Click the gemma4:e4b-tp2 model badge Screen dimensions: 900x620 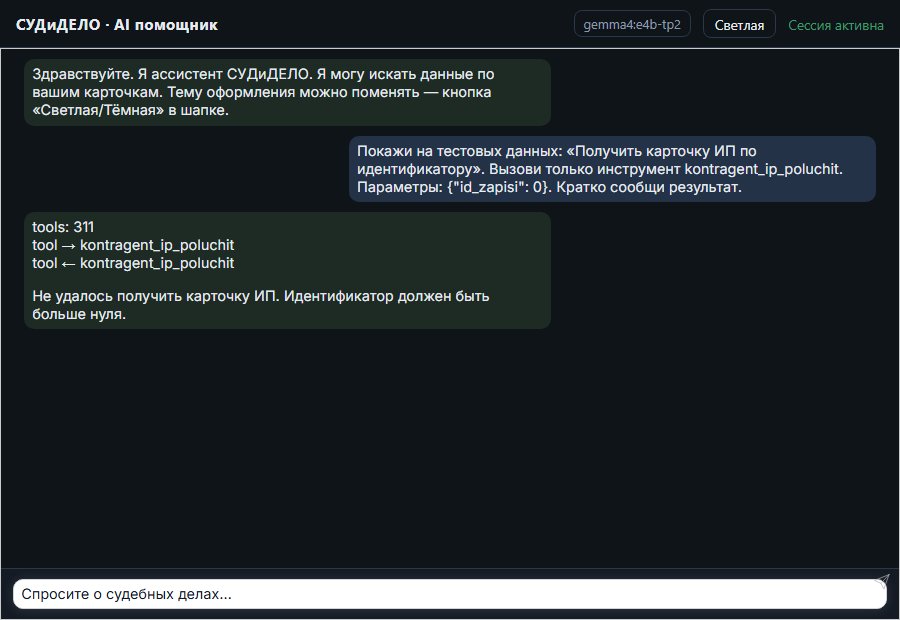[632, 25]
